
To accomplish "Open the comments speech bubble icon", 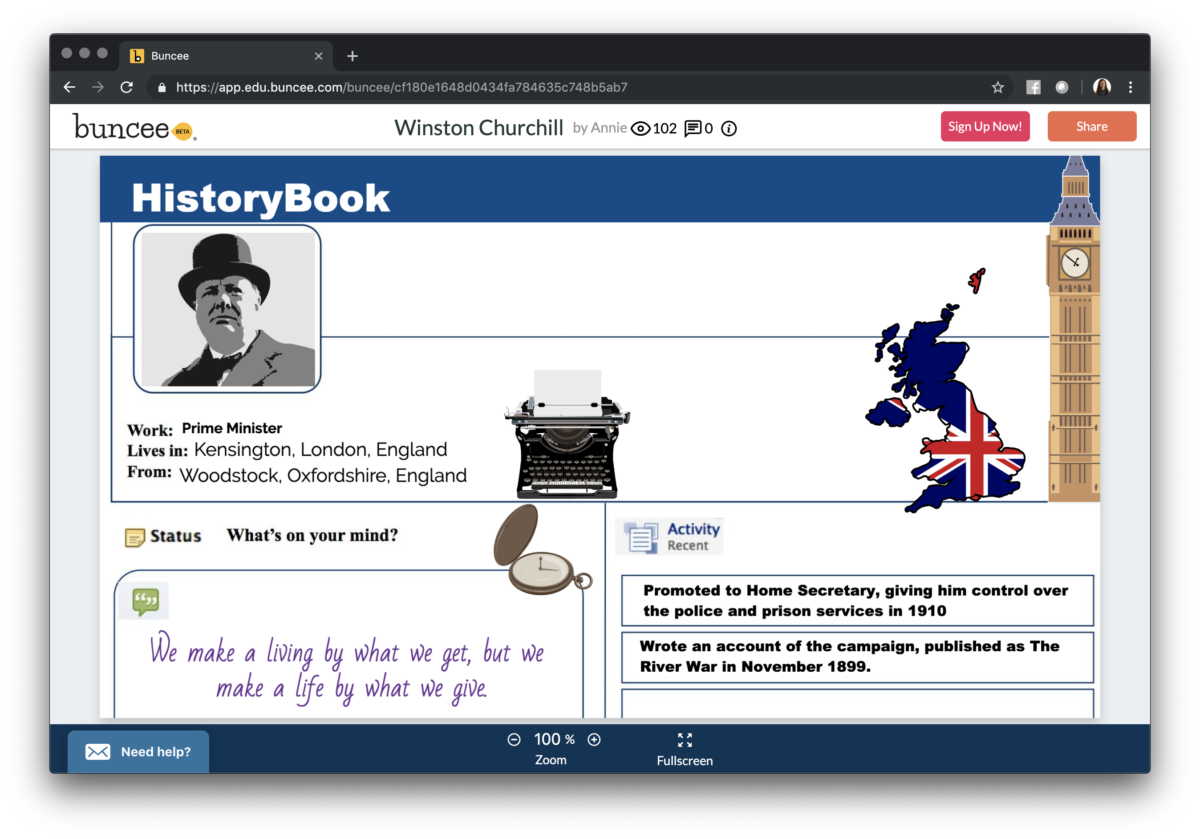I will [693, 128].
